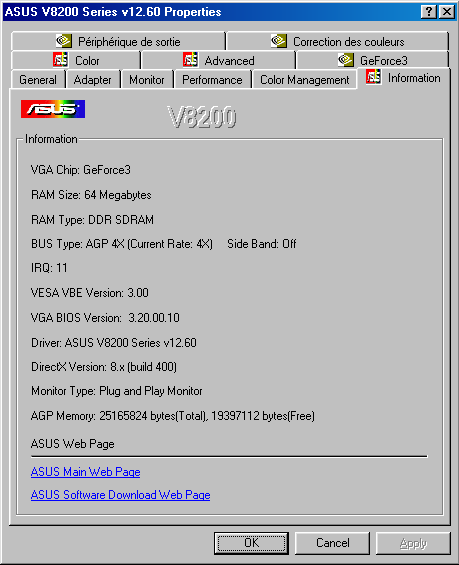This screenshot has width=459, height=565.
Task: Switch to the General tab
Action: (x=38, y=80)
